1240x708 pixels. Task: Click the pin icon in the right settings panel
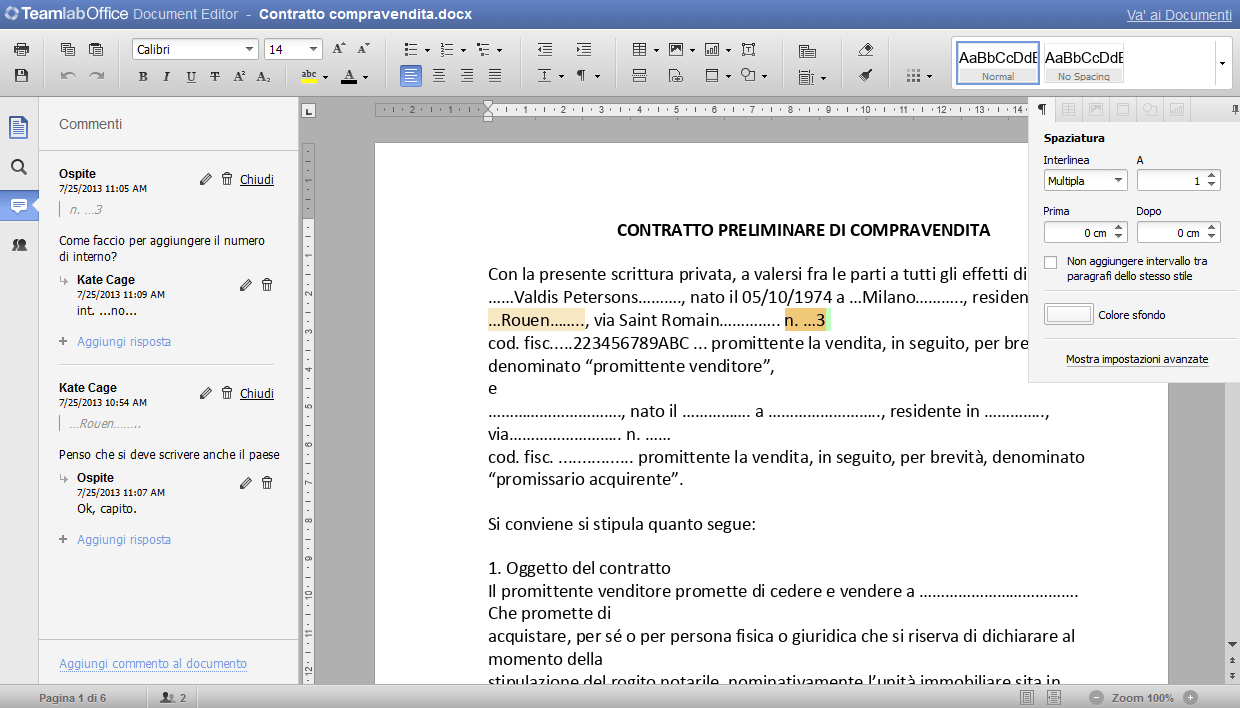1234,108
